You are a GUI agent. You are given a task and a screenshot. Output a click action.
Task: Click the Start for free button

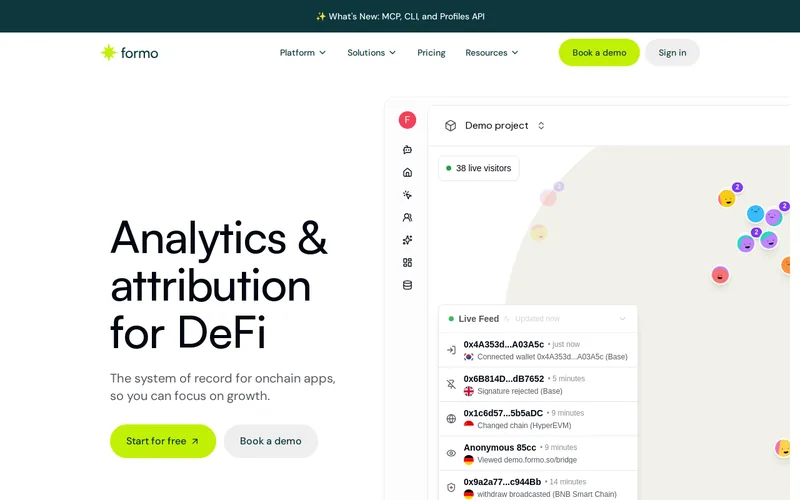[163, 441]
